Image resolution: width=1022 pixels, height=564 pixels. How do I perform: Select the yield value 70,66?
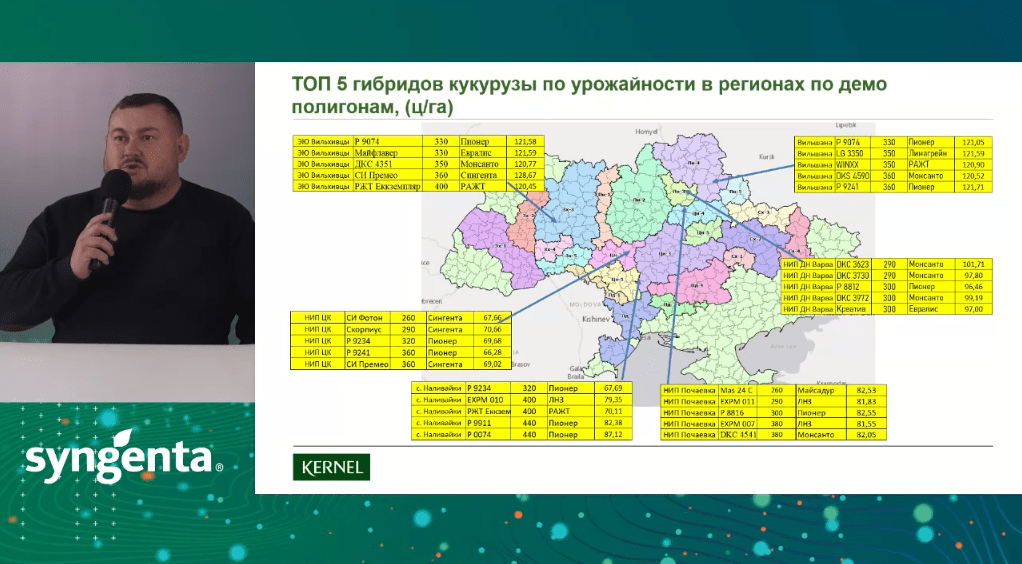click(x=492, y=329)
